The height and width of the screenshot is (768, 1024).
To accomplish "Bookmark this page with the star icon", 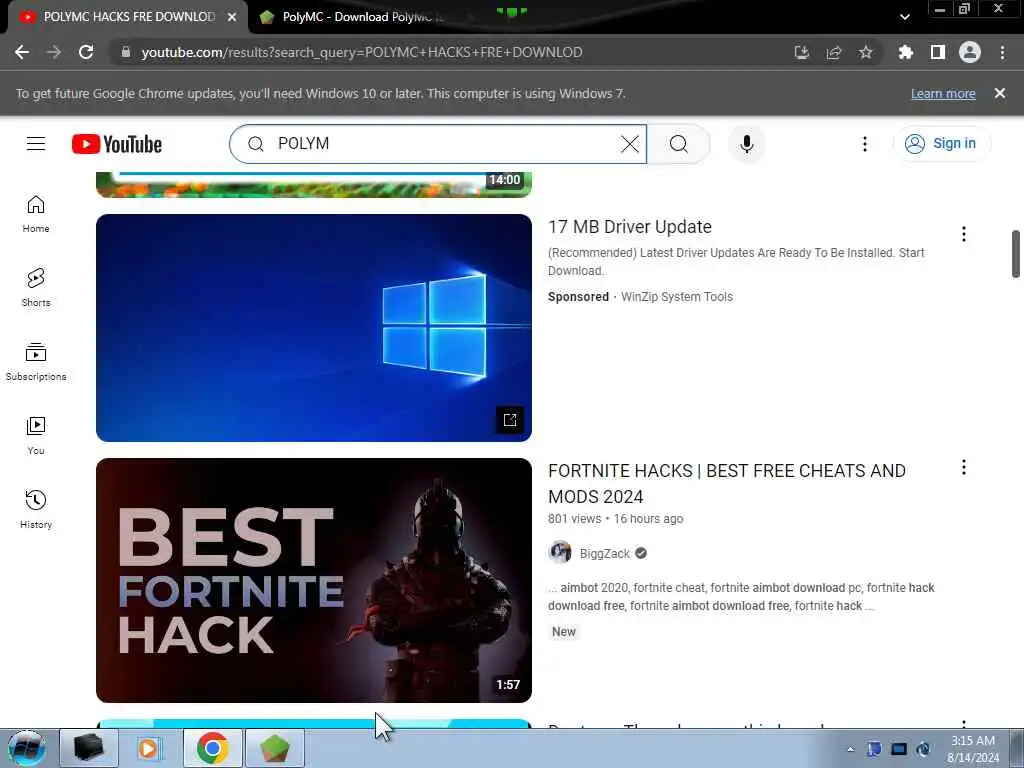I will 865,52.
